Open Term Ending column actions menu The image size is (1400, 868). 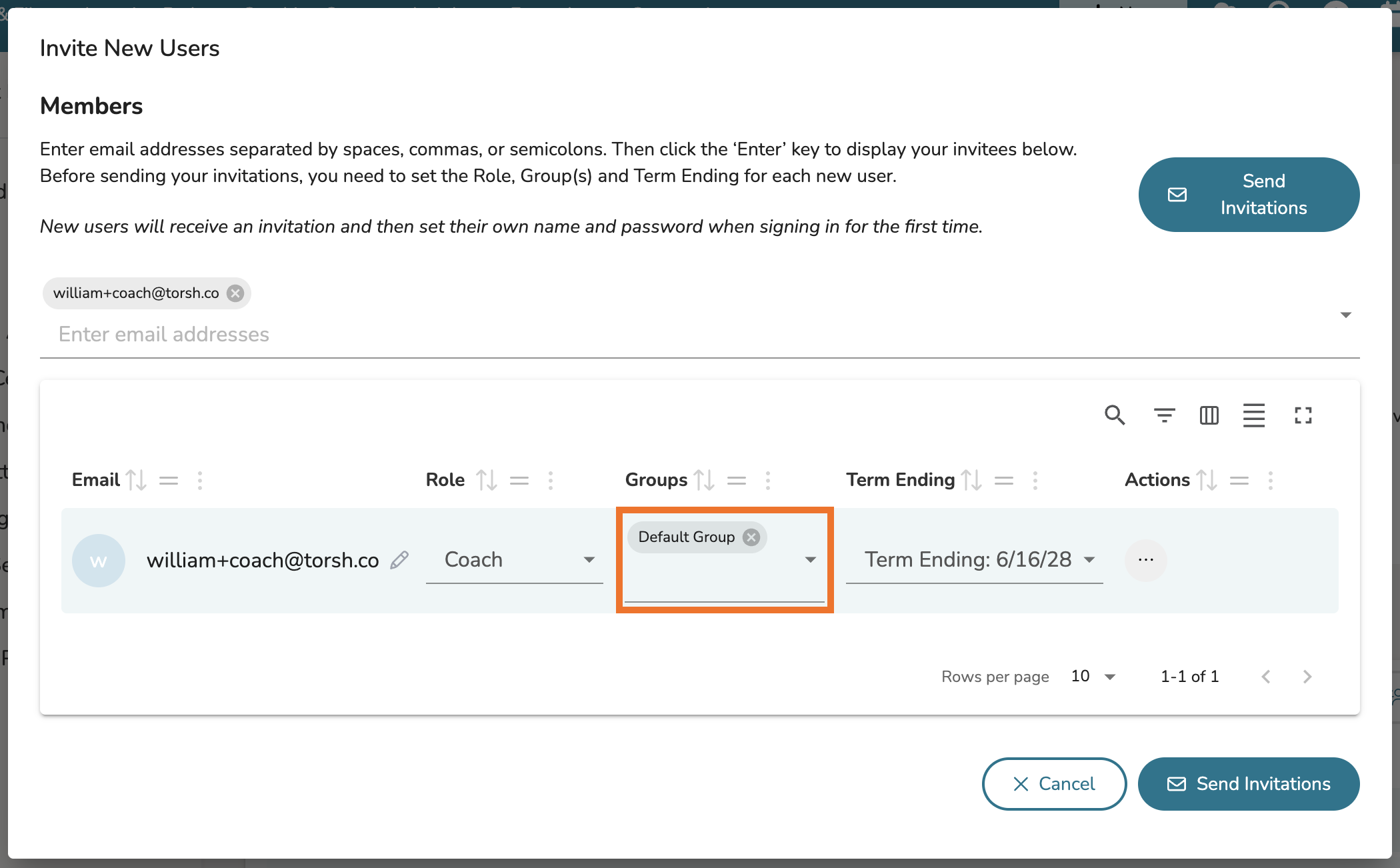1035,480
